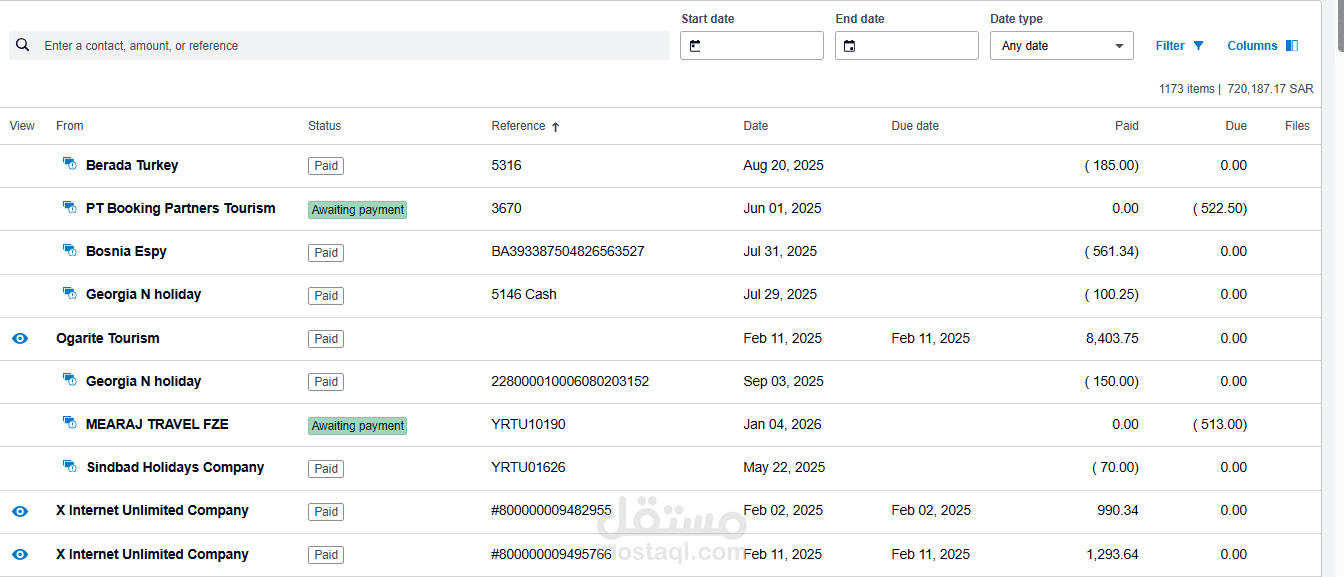View the Ogarite Tourism invoice via eye icon
This screenshot has width=1344, height=577.
coord(20,338)
